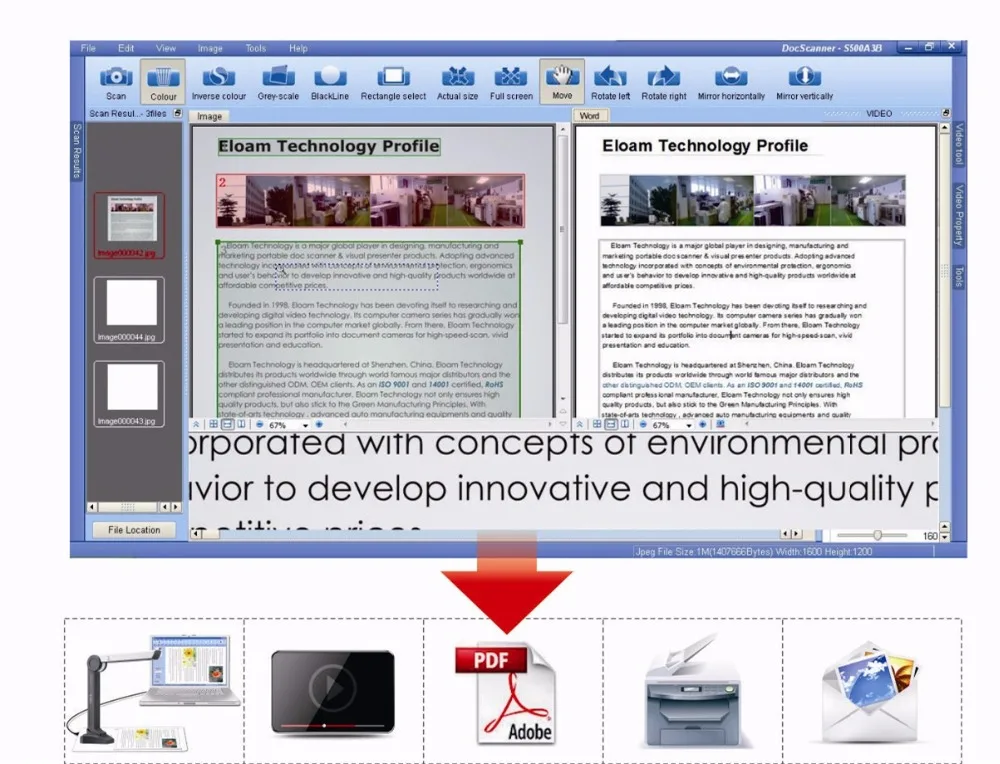Open the Video Property side tab
Viewport: 1000px width, 764px height.
coord(958,215)
